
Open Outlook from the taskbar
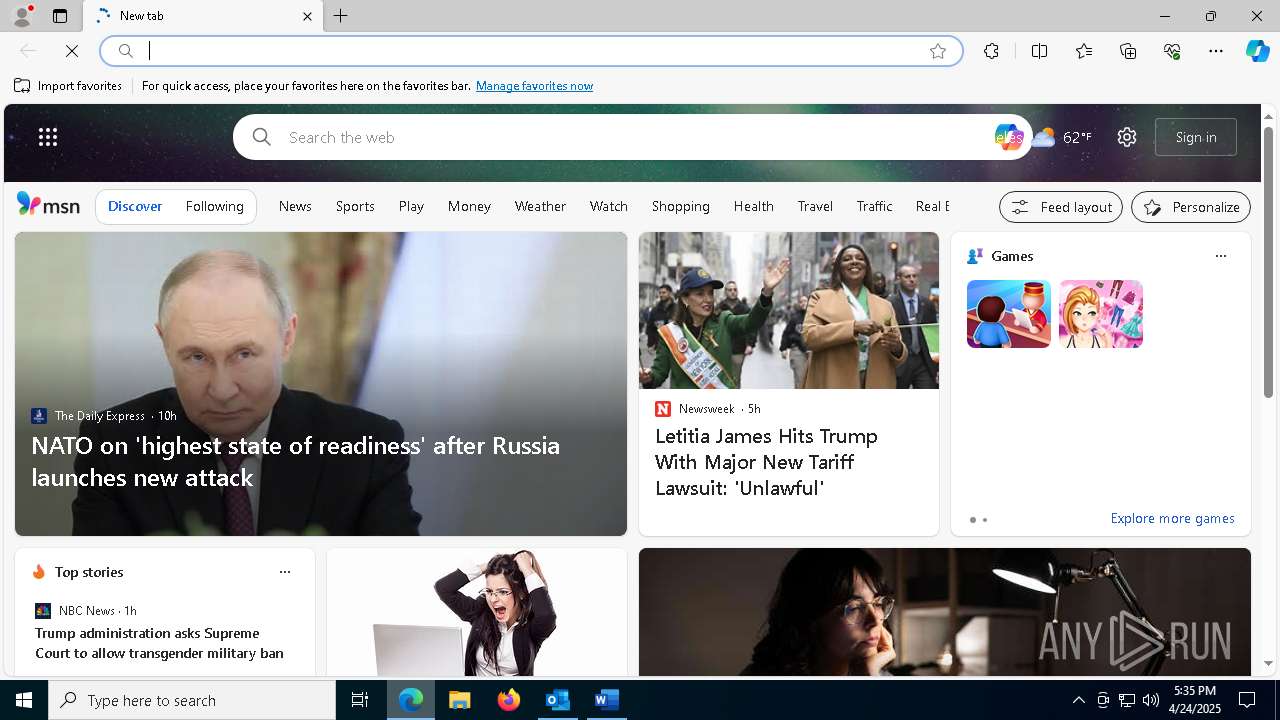(x=557, y=700)
